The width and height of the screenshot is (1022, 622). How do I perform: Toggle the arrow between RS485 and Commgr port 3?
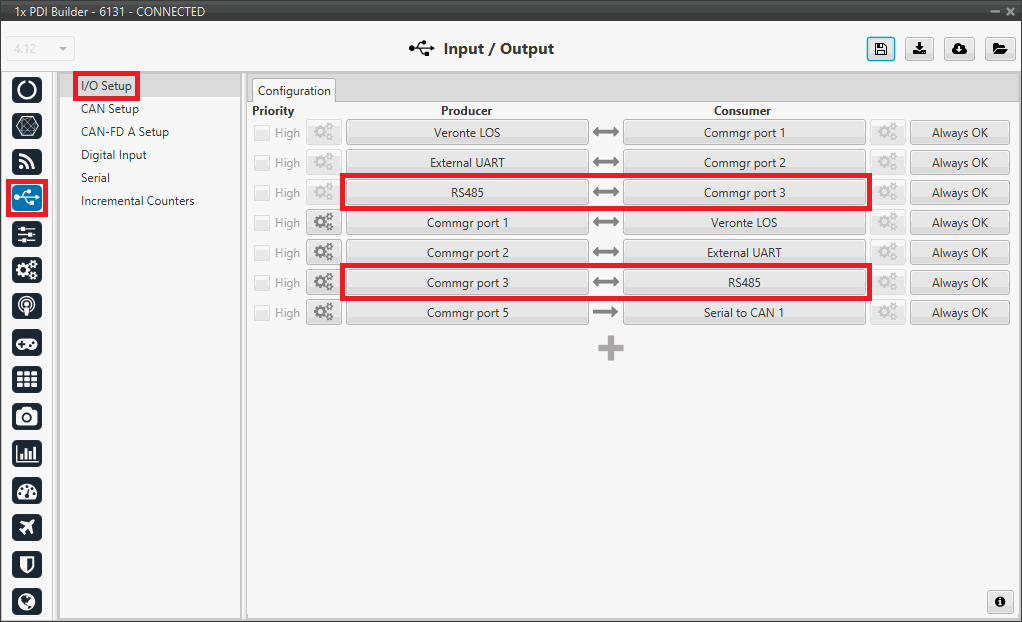tap(606, 193)
